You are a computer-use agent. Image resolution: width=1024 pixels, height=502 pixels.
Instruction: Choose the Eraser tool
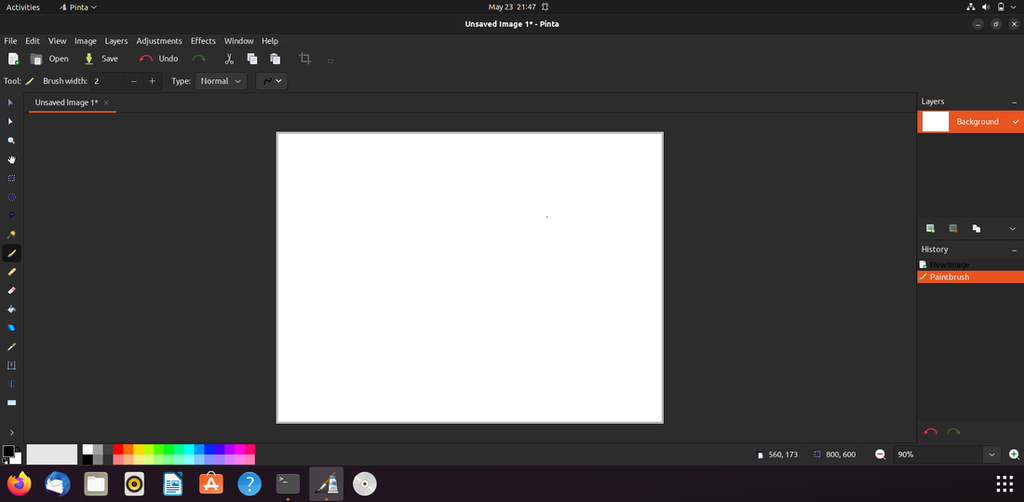point(11,290)
